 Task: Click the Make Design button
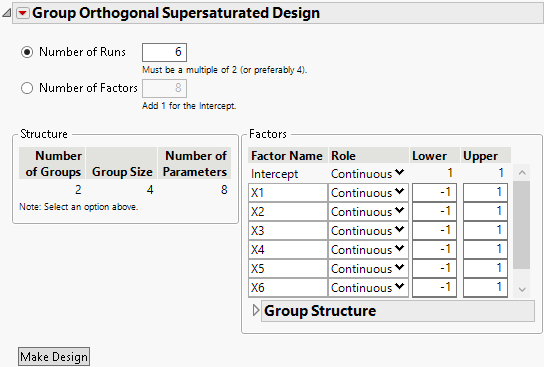[x=54, y=357]
